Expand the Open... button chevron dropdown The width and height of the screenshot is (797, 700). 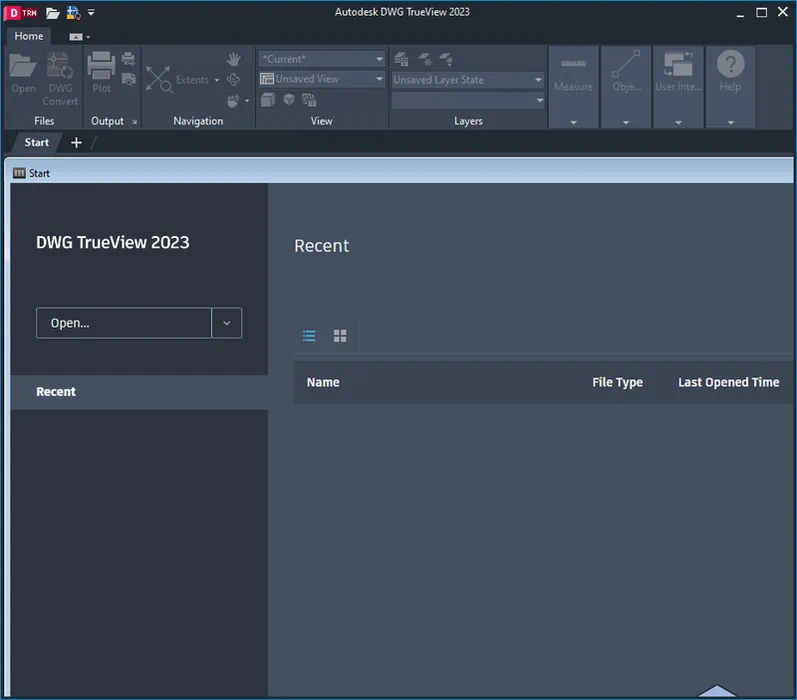click(227, 323)
